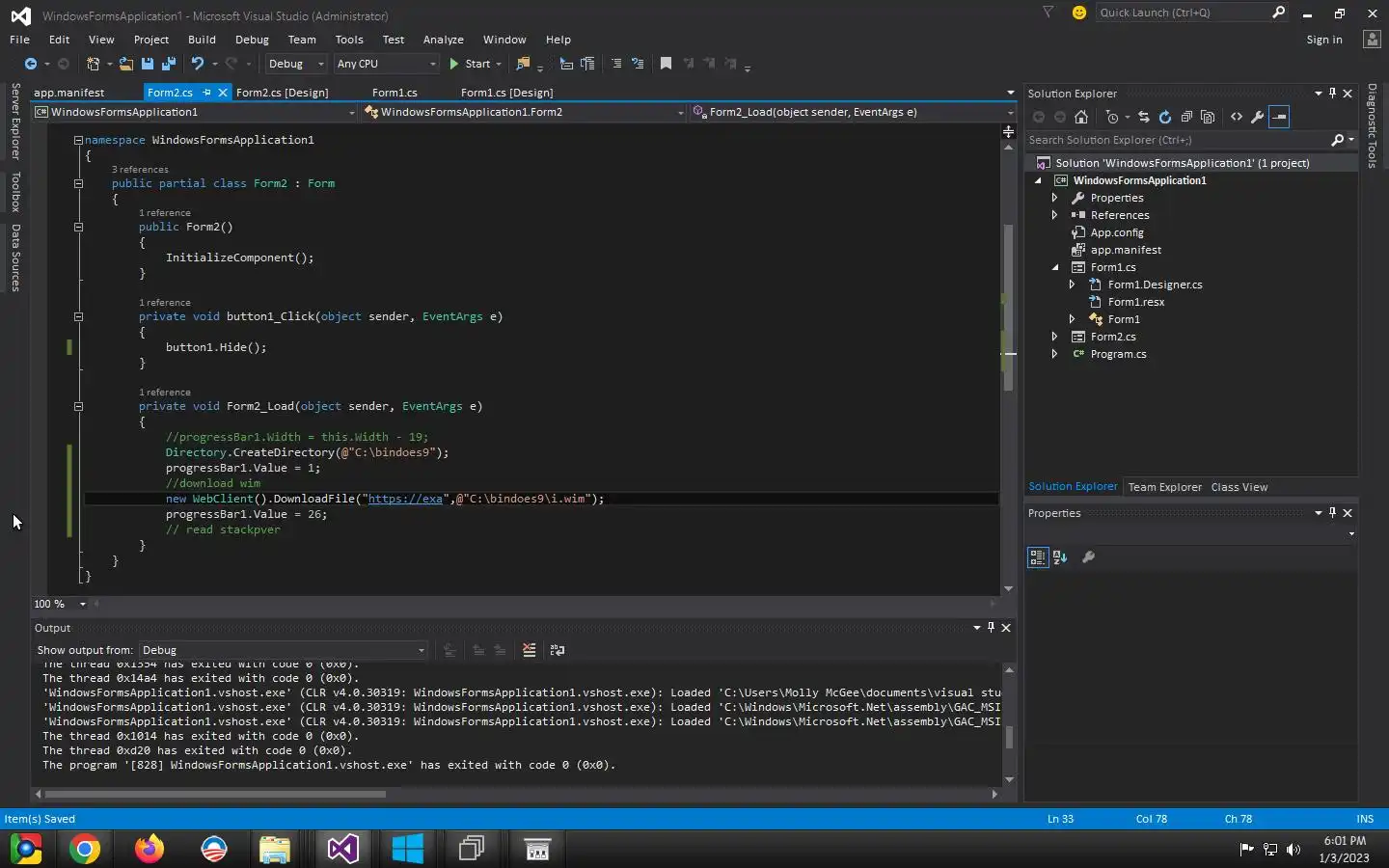
Task: Click the Property Pages wrench in Properties panel
Action: click(1089, 556)
